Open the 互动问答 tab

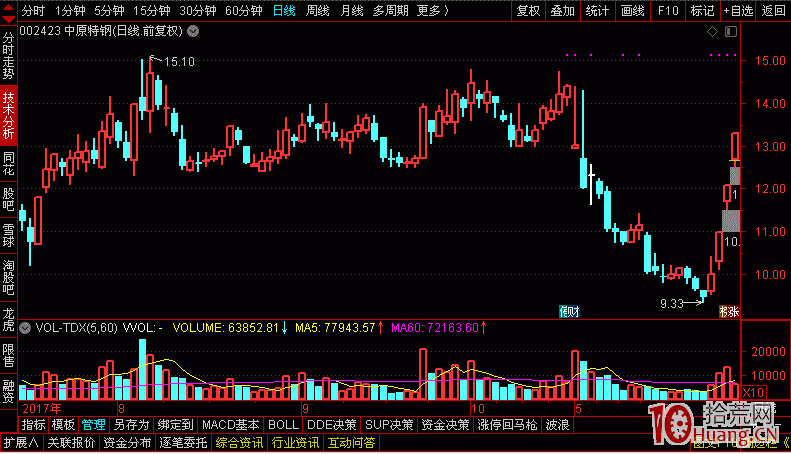pyautogui.click(x=351, y=443)
